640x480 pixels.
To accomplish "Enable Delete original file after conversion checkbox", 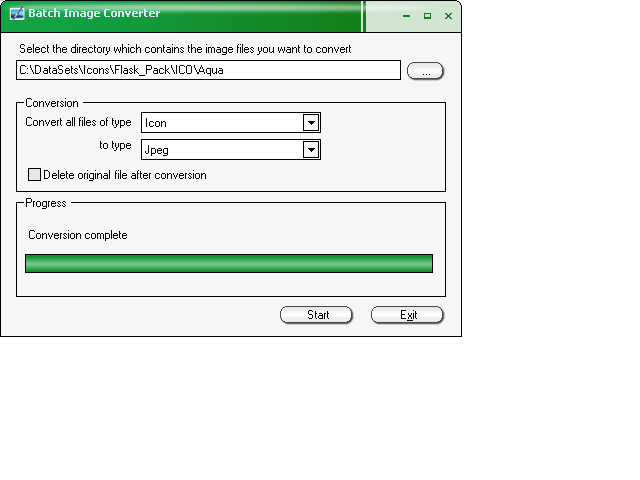I will tap(34, 175).
